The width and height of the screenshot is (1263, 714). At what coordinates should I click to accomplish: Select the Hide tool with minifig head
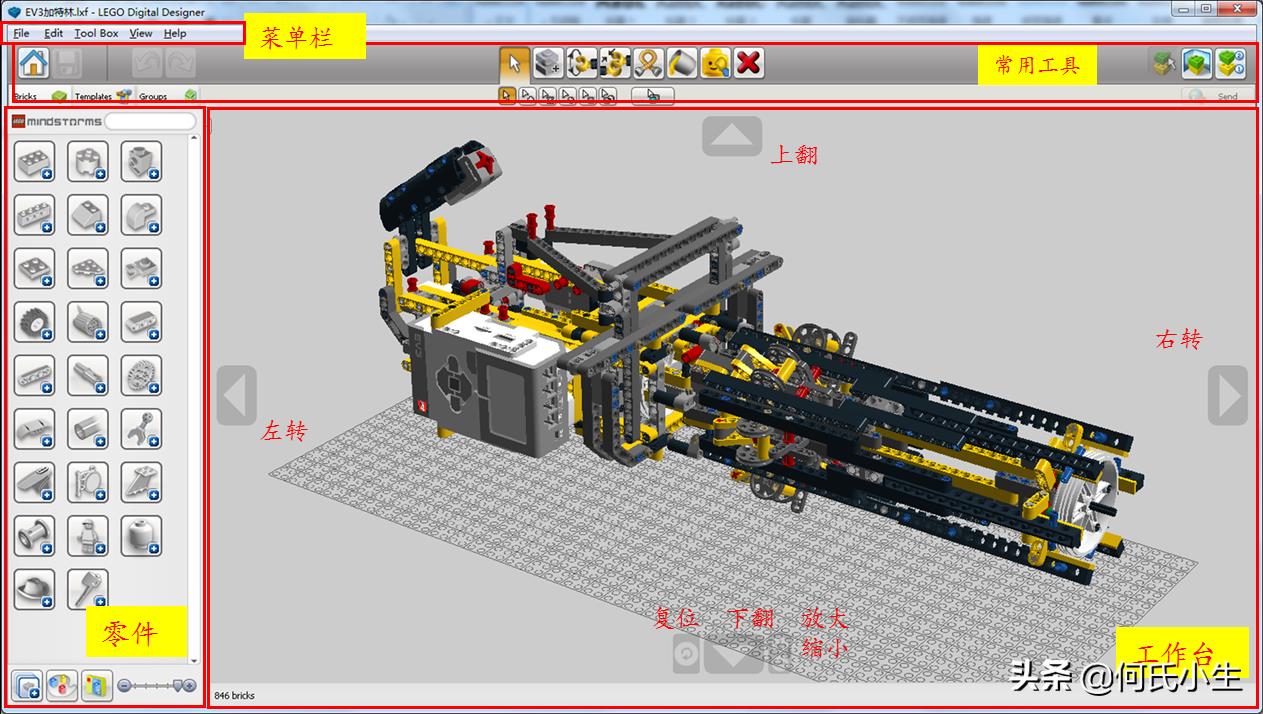pos(715,63)
